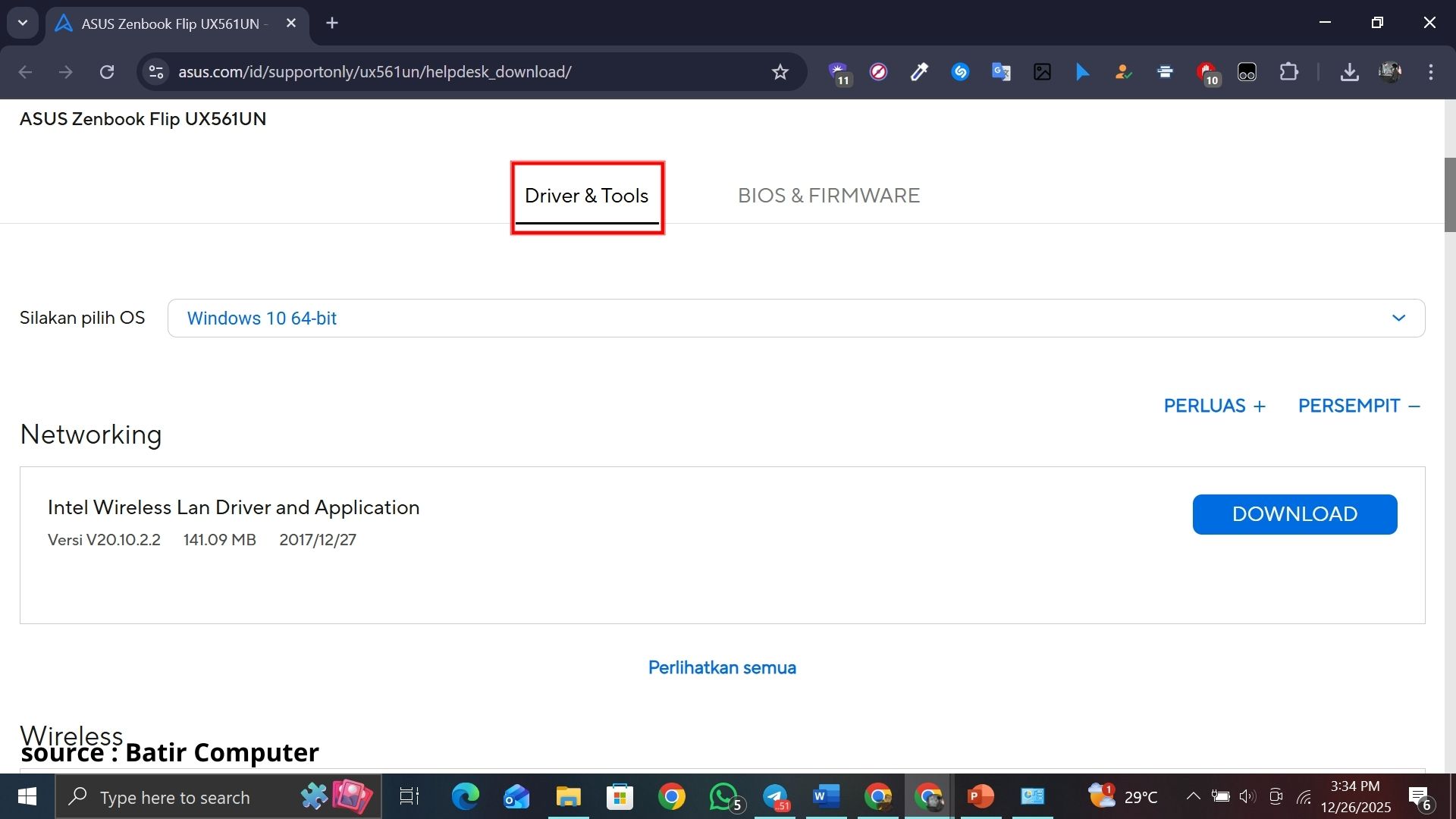Switch to PowerPoint on the taskbar
Viewport: 1456px width, 819px height.
[981, 797]
